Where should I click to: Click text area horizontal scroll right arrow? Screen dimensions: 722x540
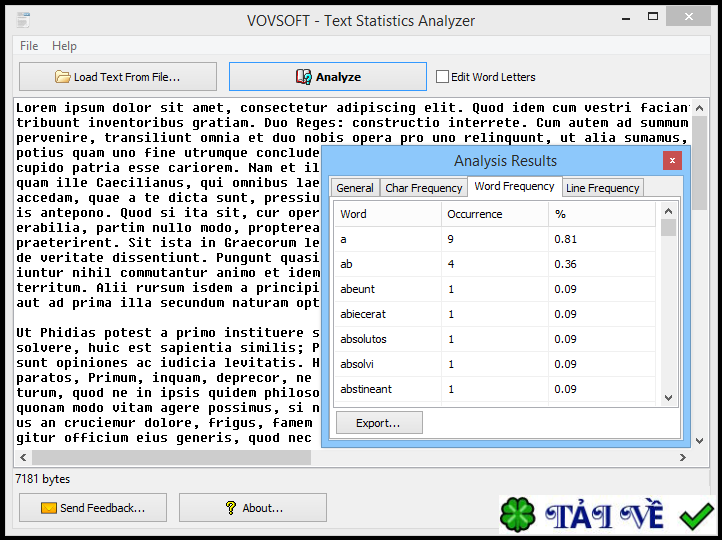683,457
